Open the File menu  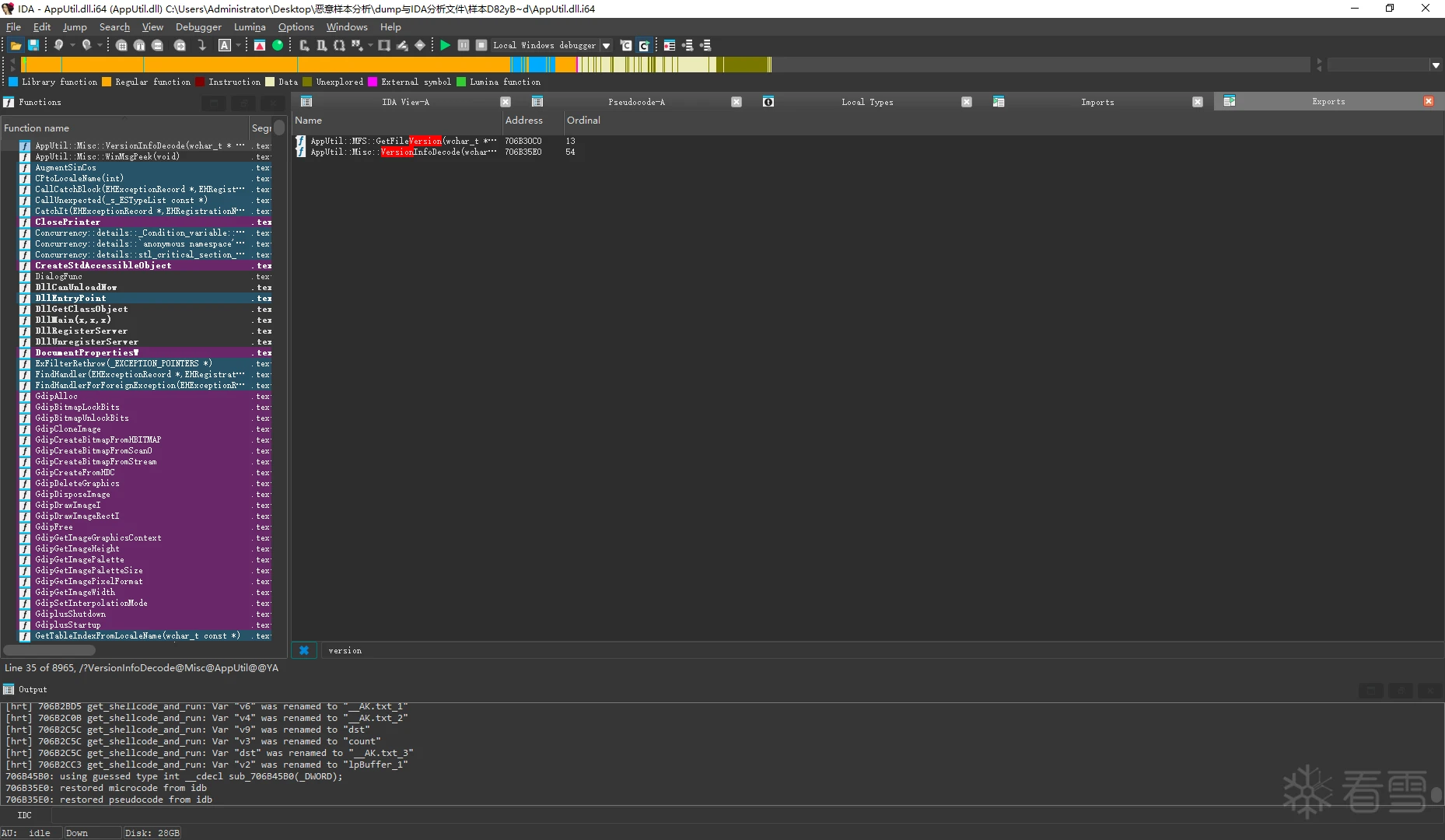click(x=13, y=26)
